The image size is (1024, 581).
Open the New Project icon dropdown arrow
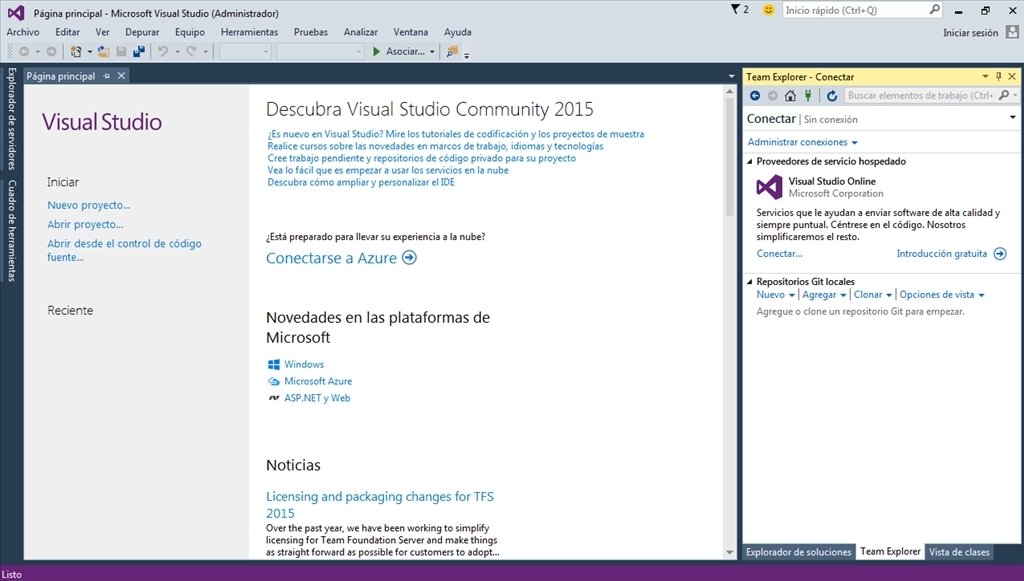click(x=89, y=52)
